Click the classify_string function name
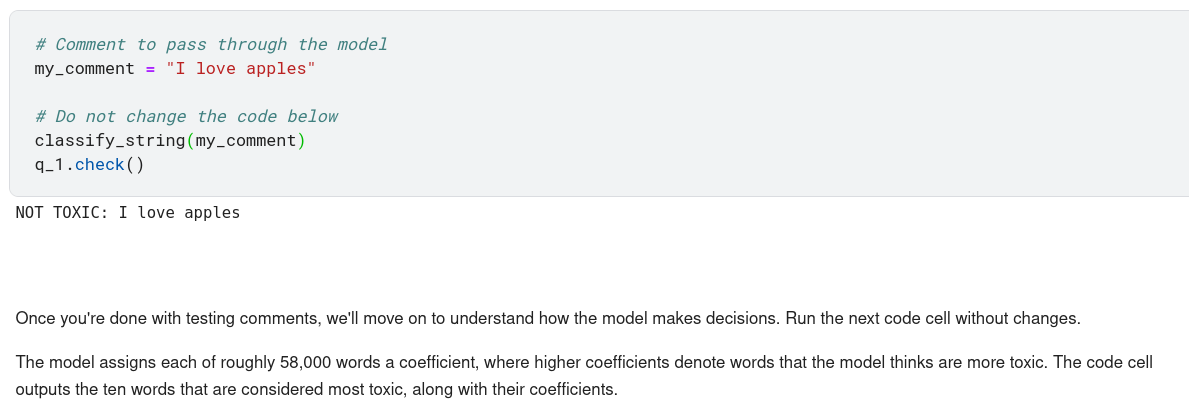The width and height of the screenshot is (1189, 412). tap(109, 140)
